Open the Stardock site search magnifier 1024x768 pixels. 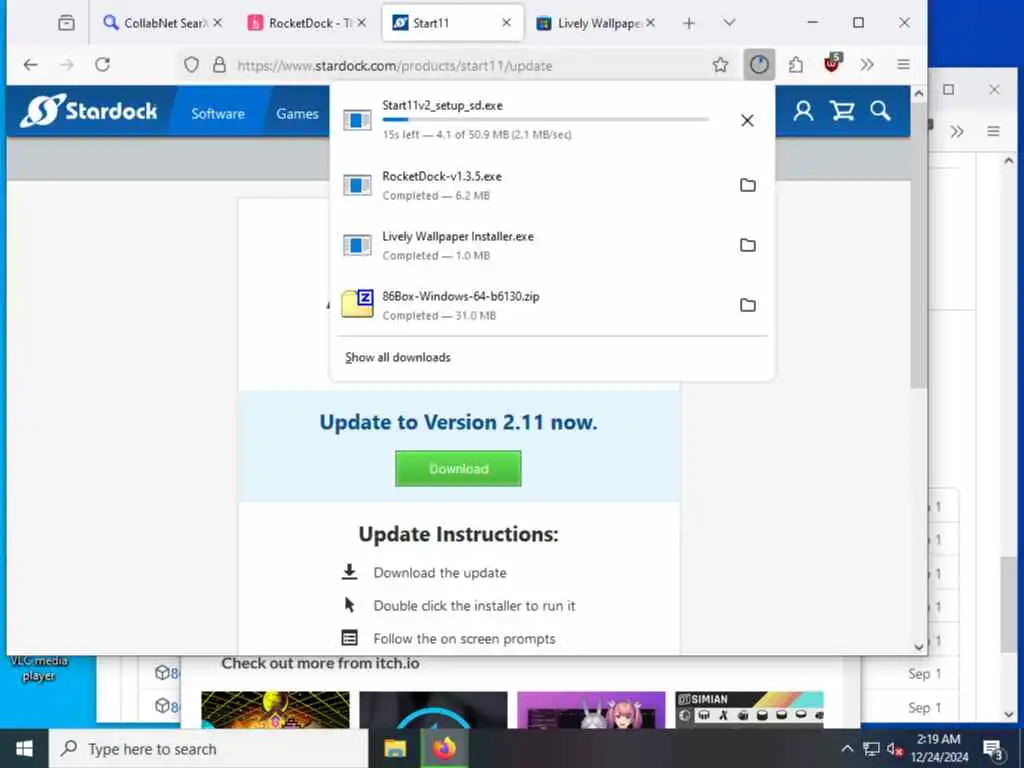click(880, 111)
